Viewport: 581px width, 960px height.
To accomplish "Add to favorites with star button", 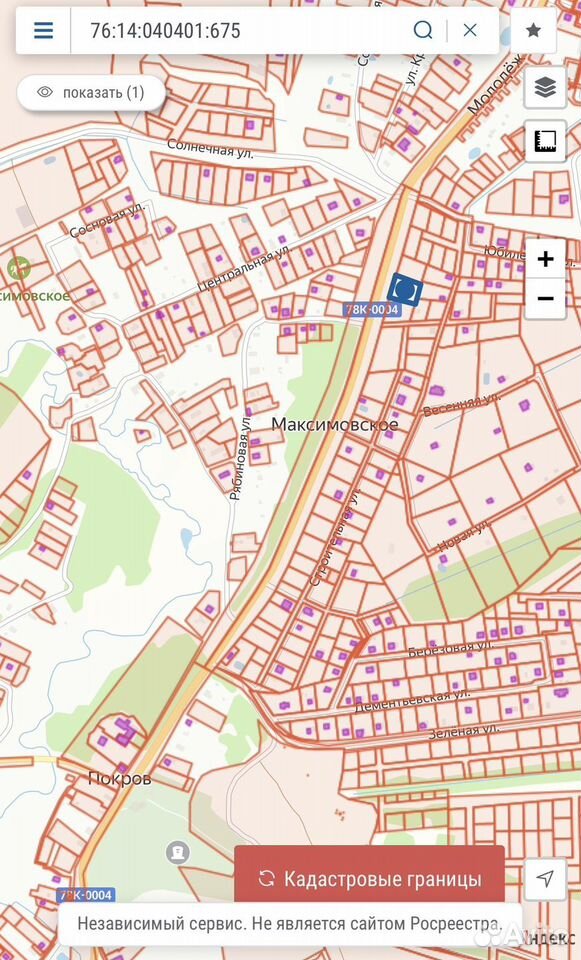I will 533,30.
